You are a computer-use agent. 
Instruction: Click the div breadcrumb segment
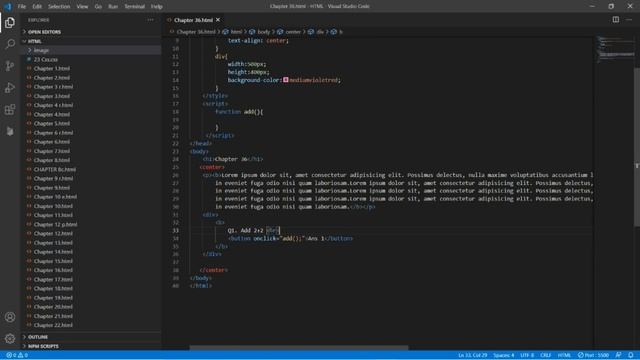[317, 32]
